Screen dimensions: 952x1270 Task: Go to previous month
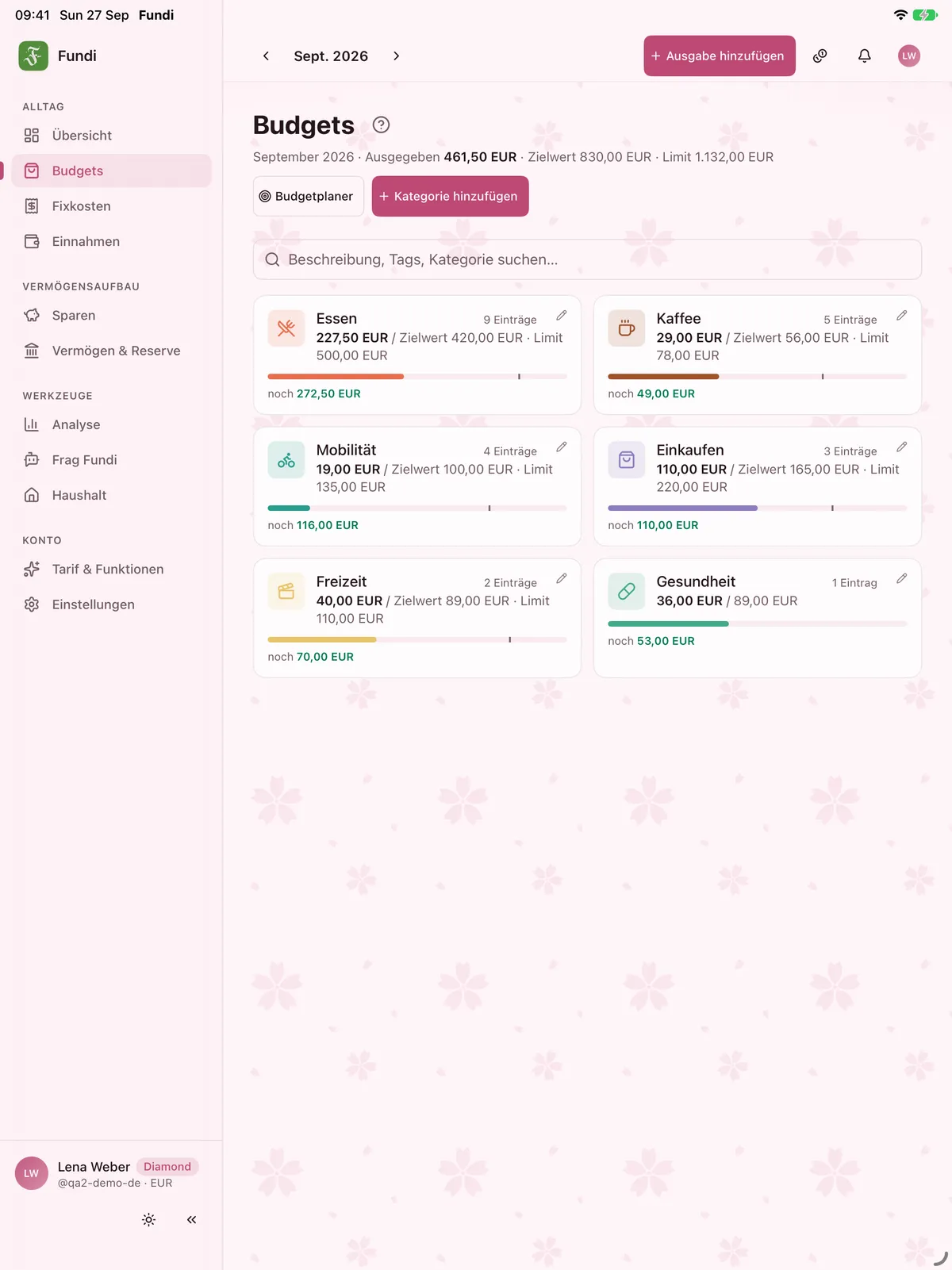tap(266, 56)
